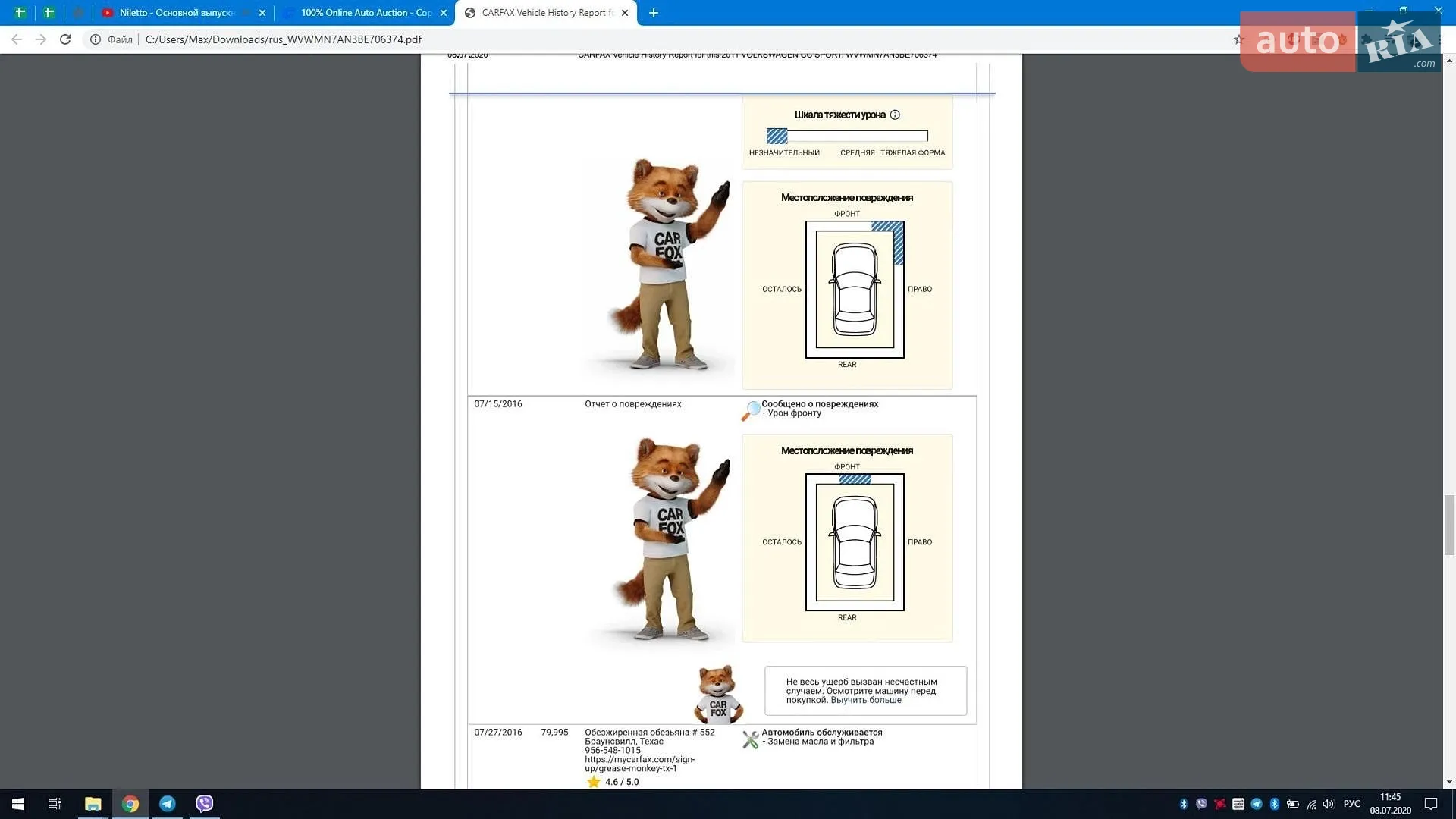Launch Viber from taskbar
Image resolution: width=1456 pixels, height=819 pixels.
point(205,804)
